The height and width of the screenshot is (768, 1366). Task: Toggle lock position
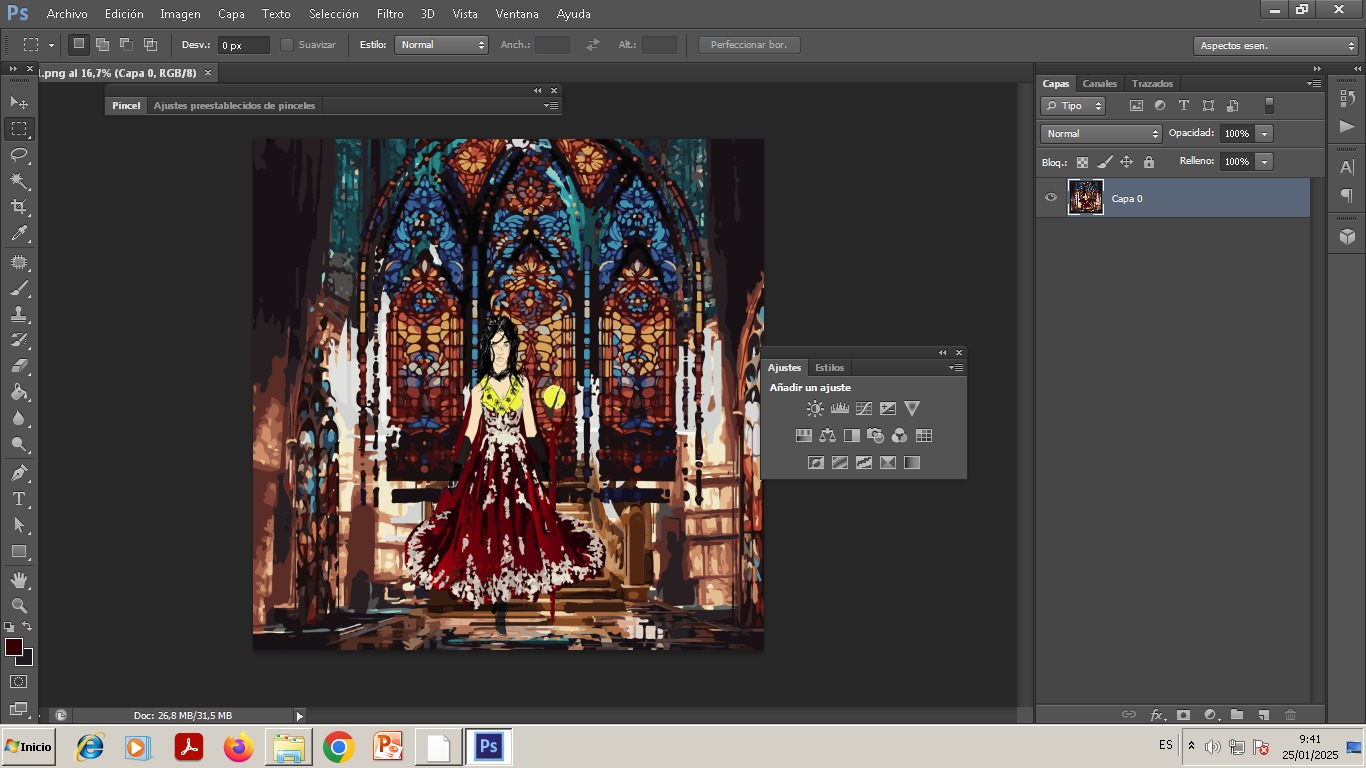click(1126, 162)
